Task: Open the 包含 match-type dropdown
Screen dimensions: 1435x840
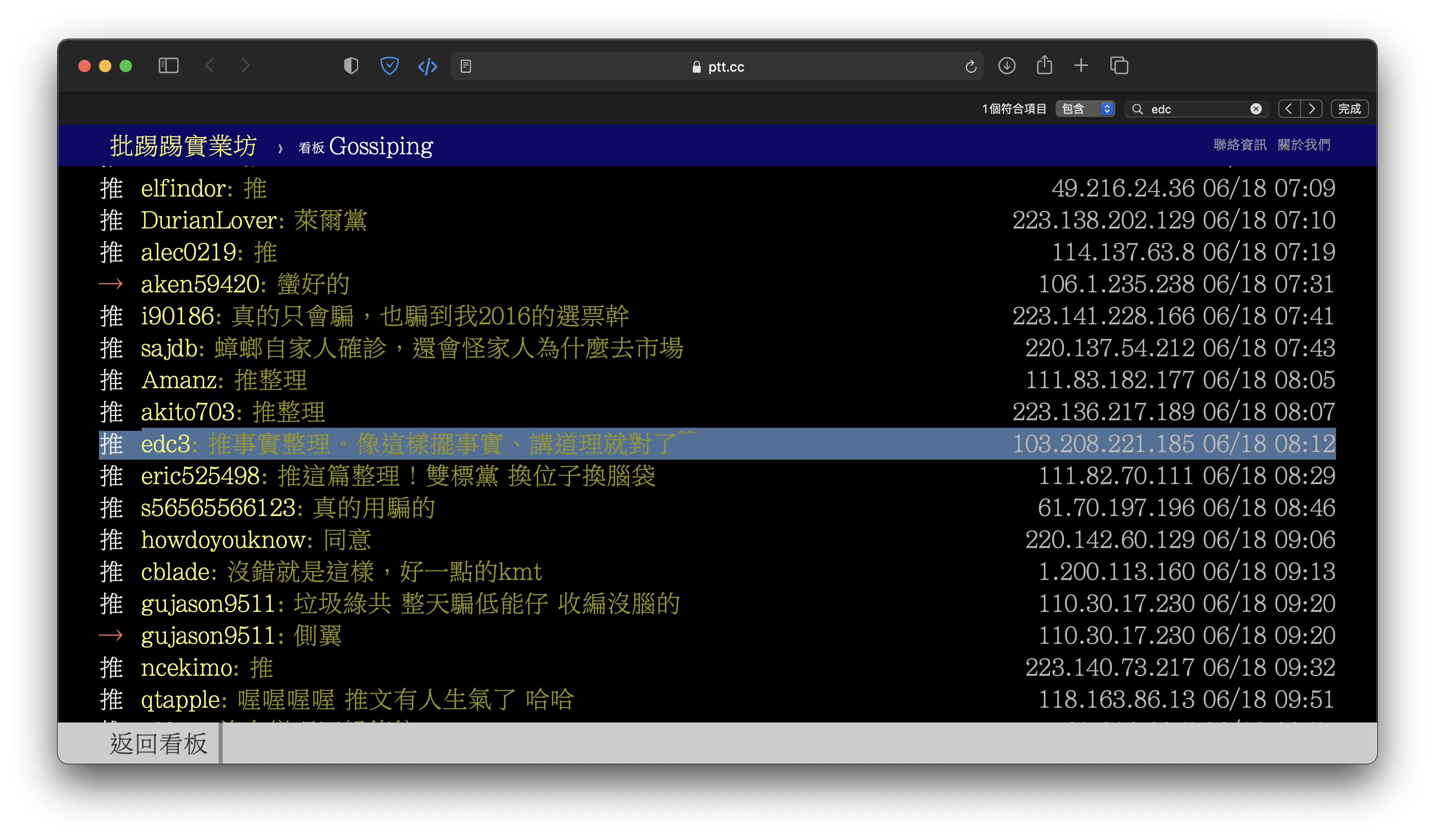Action: (x=1085, y=109)
